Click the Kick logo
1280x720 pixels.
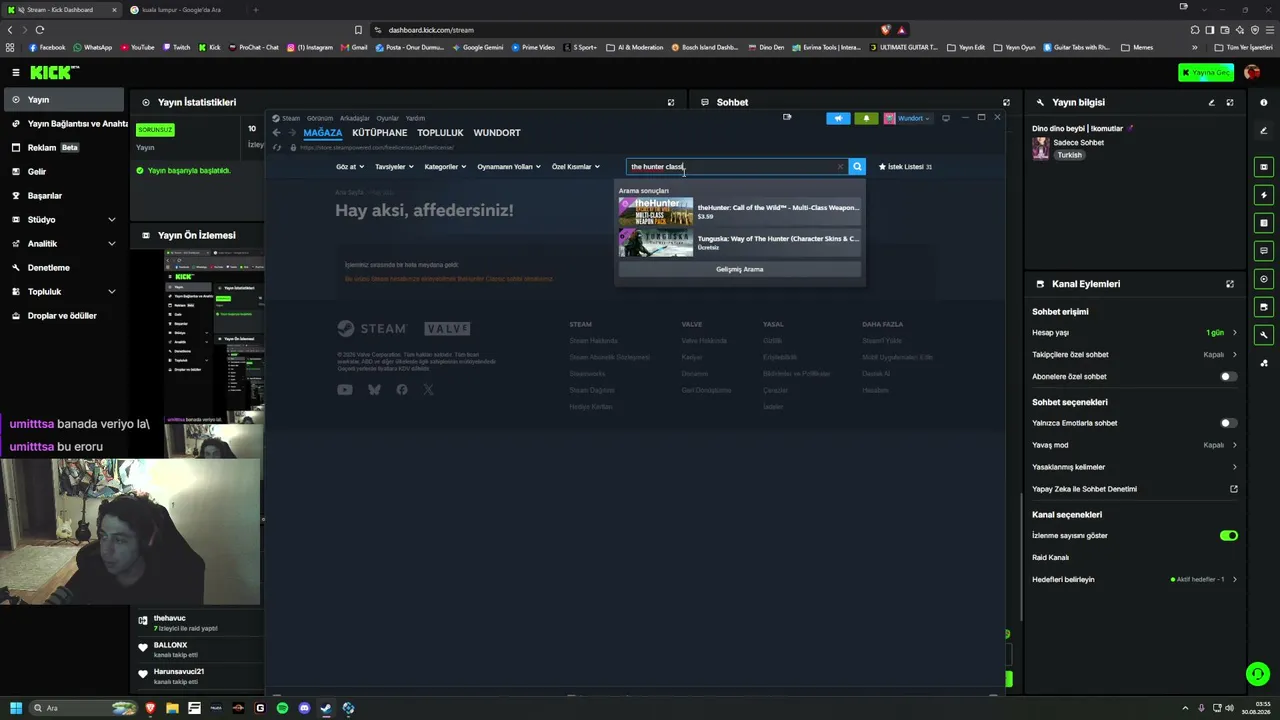coord(54,72)
